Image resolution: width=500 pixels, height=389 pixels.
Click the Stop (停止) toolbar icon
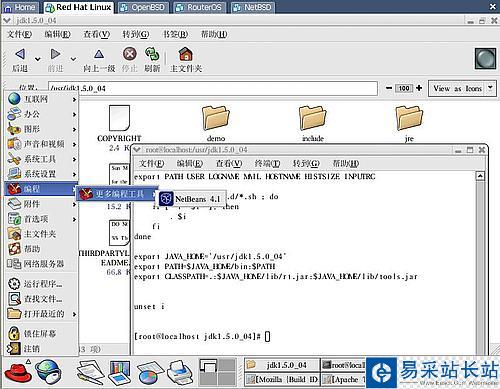(x=130, y=54)
